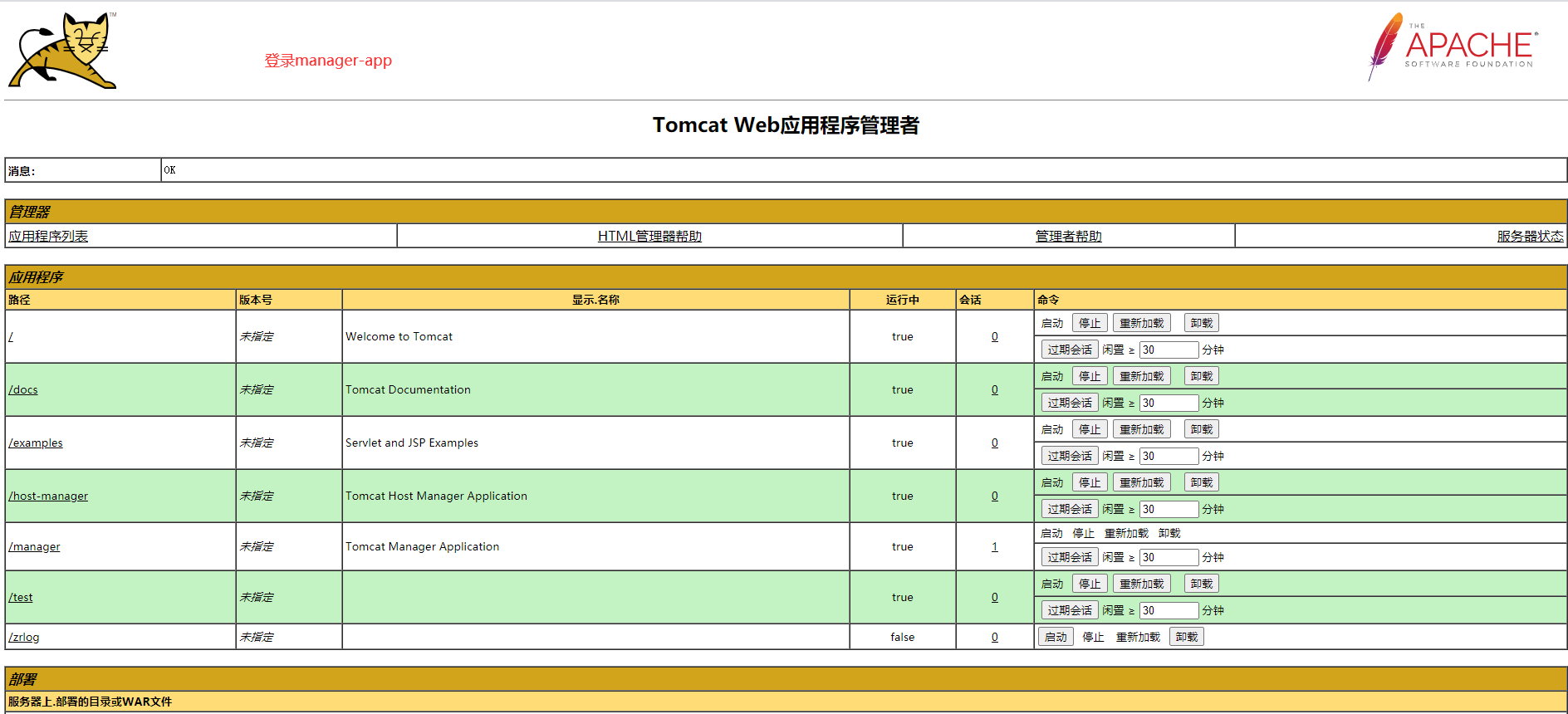The width and height of the screenshot is (1568, 714).
Task: Open the root "/" application path
Action: coord(11,336)
